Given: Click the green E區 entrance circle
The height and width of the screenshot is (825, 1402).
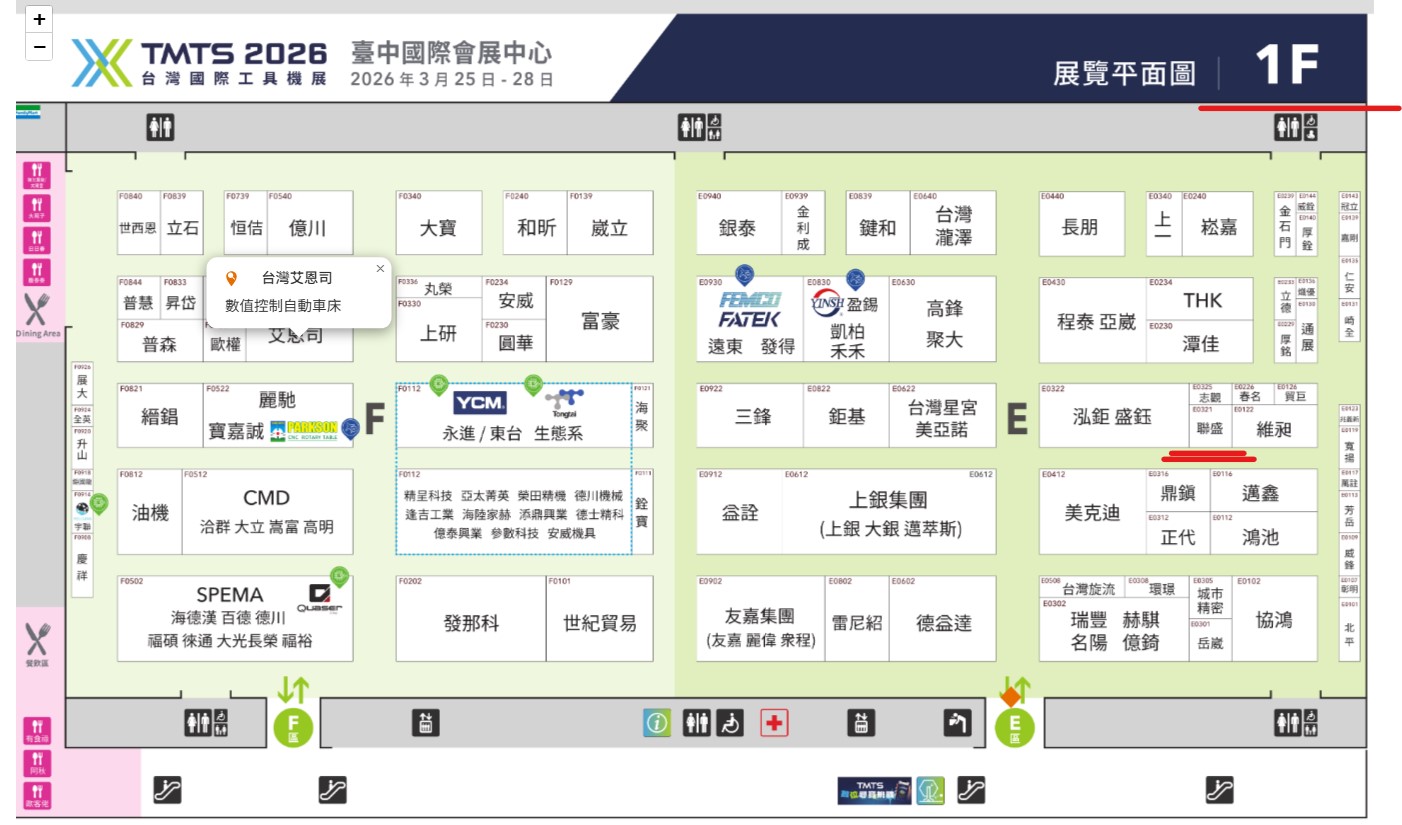Looking at the screenshot, I should point(1014,728).
